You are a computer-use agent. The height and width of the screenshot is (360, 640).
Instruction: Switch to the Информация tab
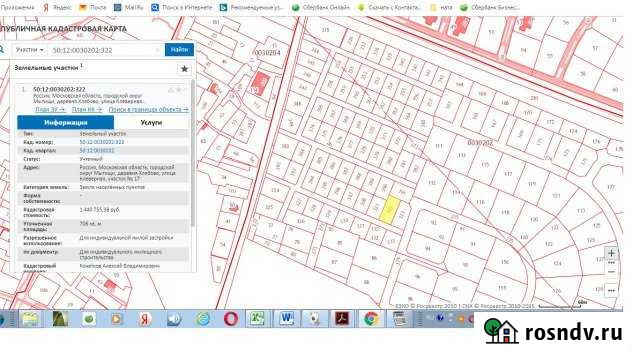click(x=65, y=122)
